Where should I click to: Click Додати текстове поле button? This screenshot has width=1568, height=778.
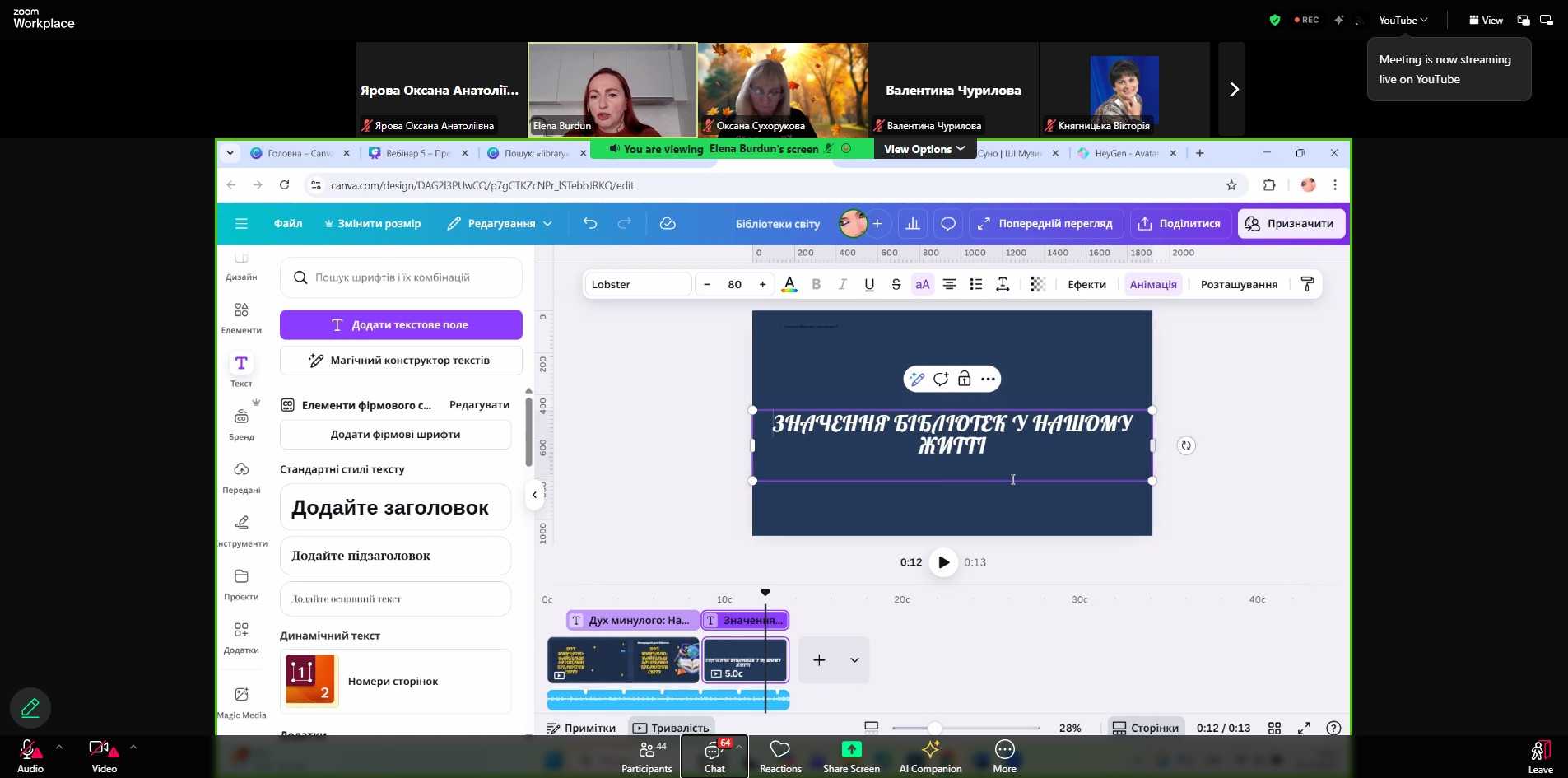point(401,325)
